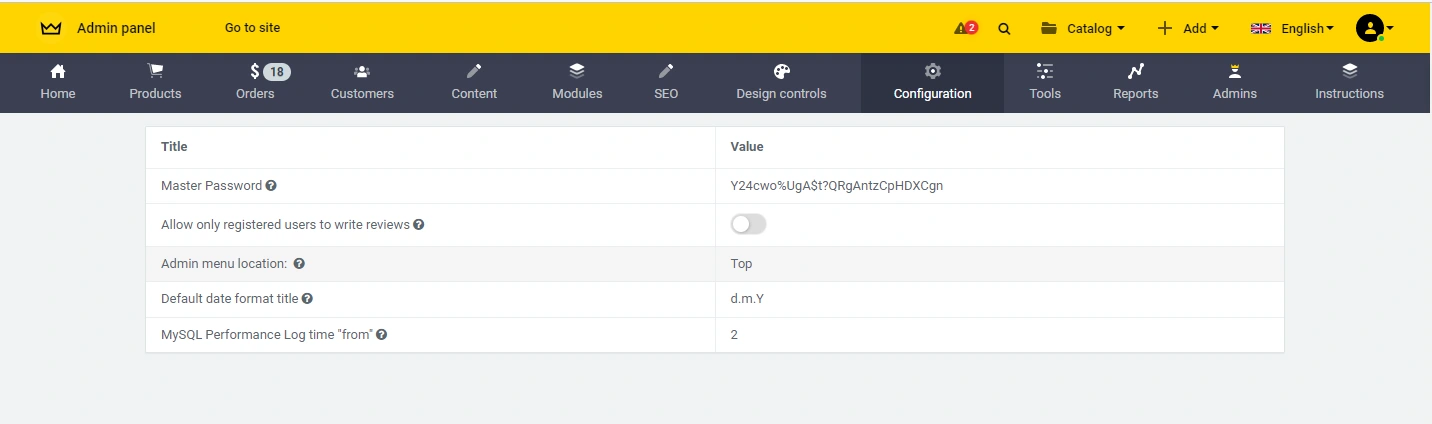
Task: Click help icon beside MySQL Performance Log
Action: coord(381,335)
